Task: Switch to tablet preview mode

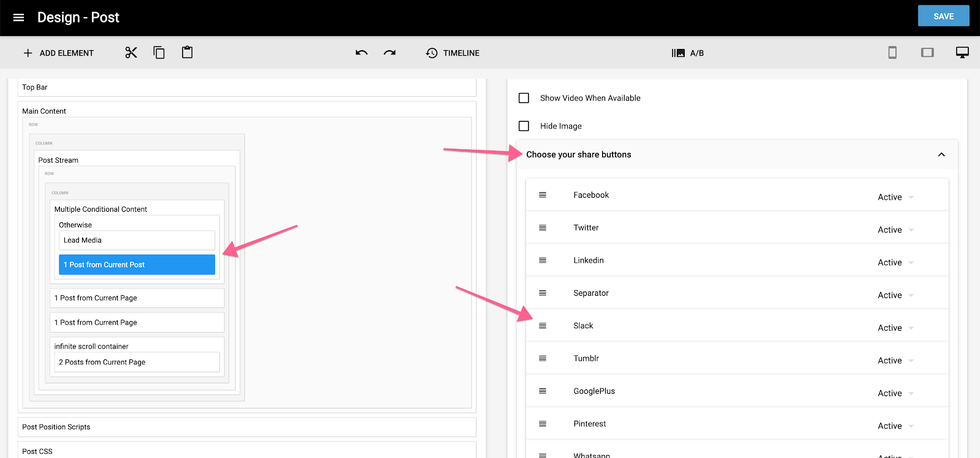Action: click(x=927, y=53)
